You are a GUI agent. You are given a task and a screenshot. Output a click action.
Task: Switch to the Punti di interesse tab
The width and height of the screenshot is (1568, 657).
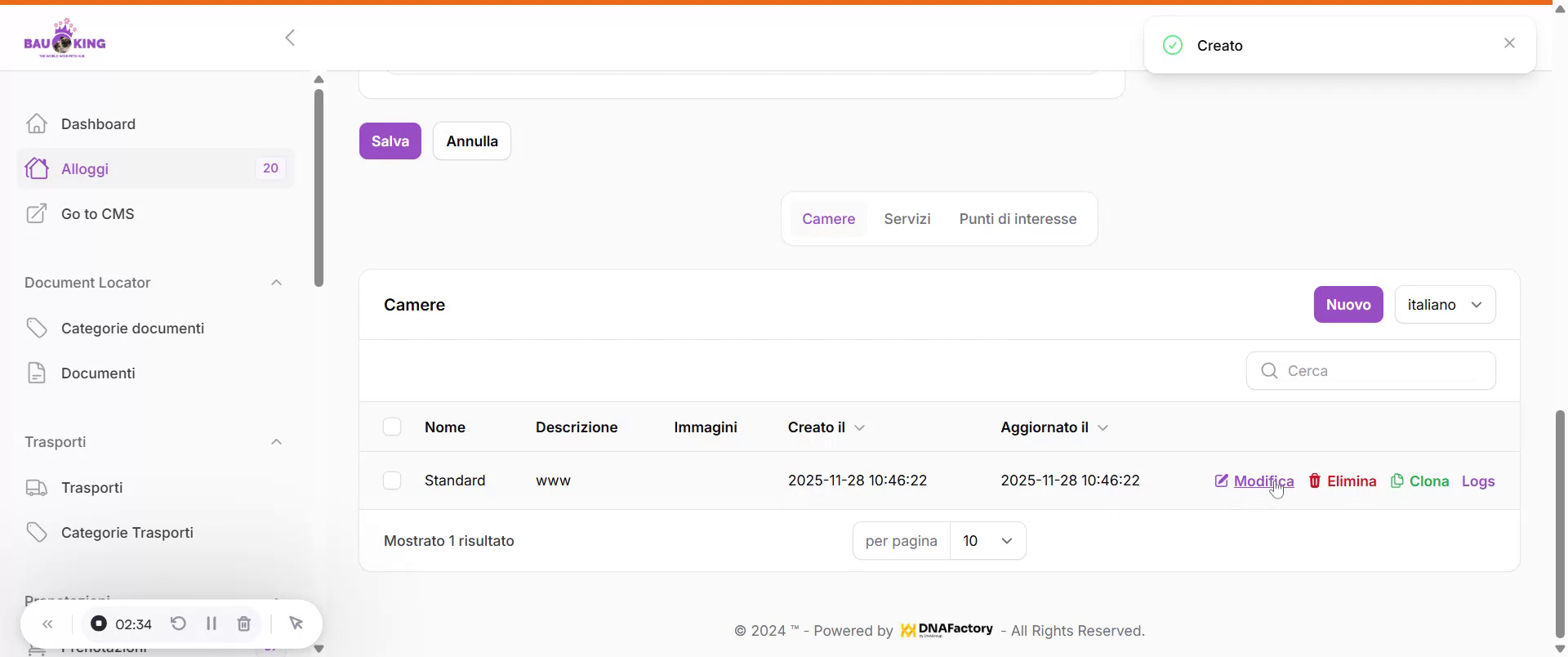[x=1018, y=218]
